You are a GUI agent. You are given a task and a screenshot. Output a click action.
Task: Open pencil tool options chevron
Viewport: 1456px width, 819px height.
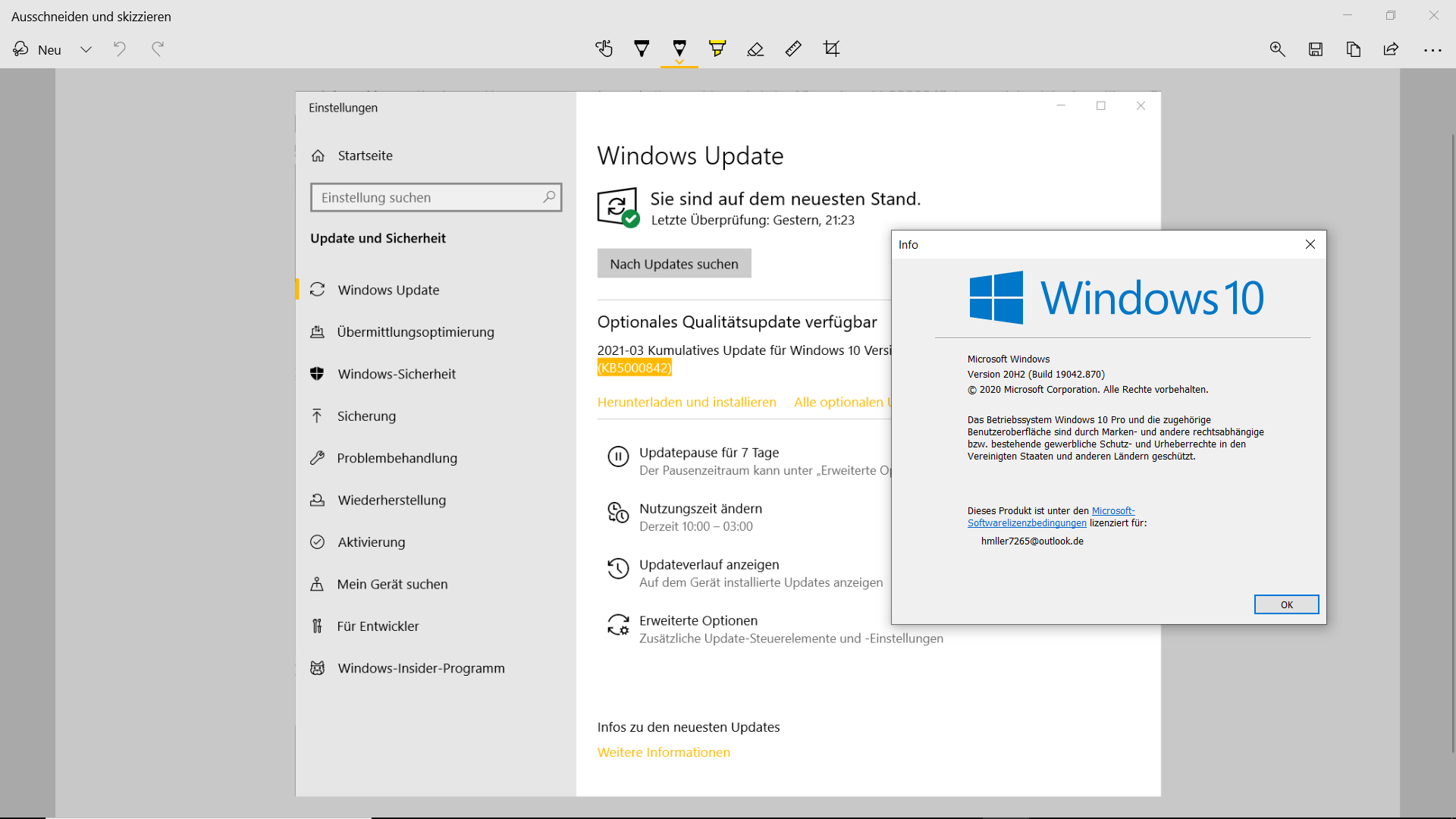679,62
